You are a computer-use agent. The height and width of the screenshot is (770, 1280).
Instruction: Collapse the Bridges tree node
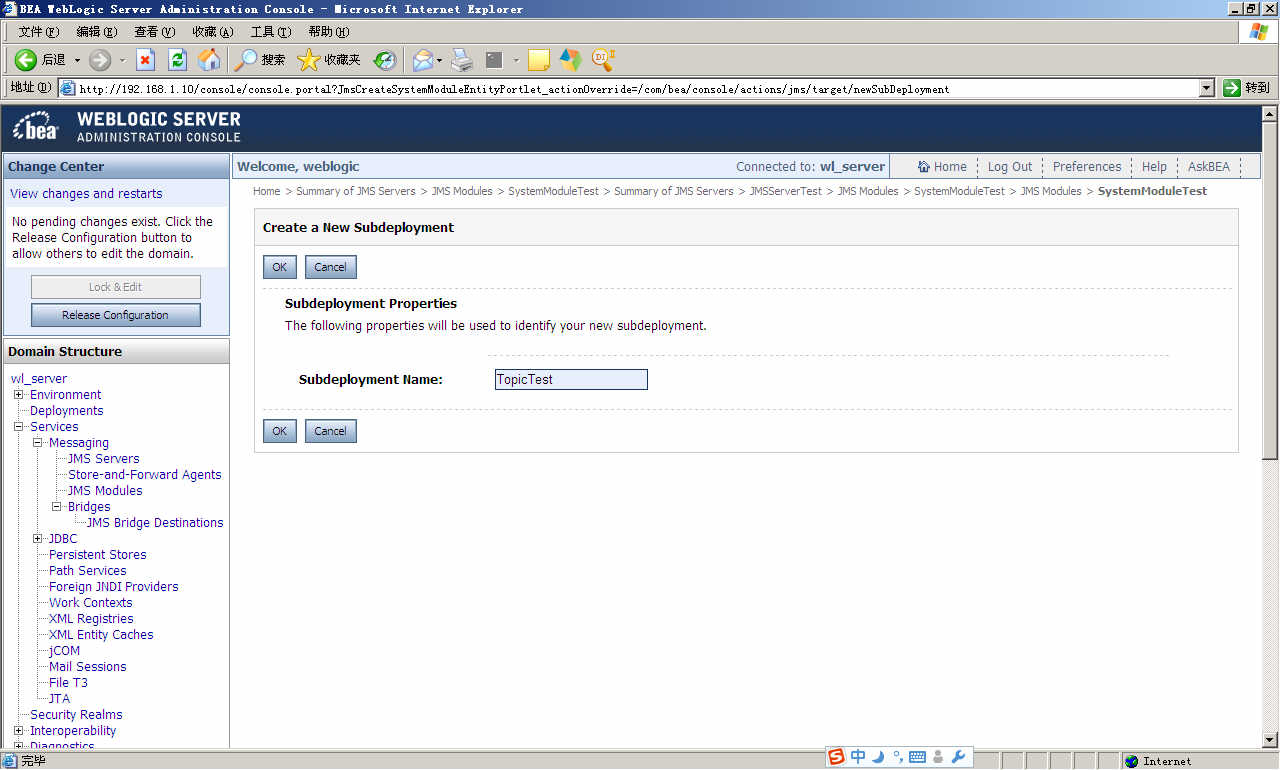[x=56, y=506]
